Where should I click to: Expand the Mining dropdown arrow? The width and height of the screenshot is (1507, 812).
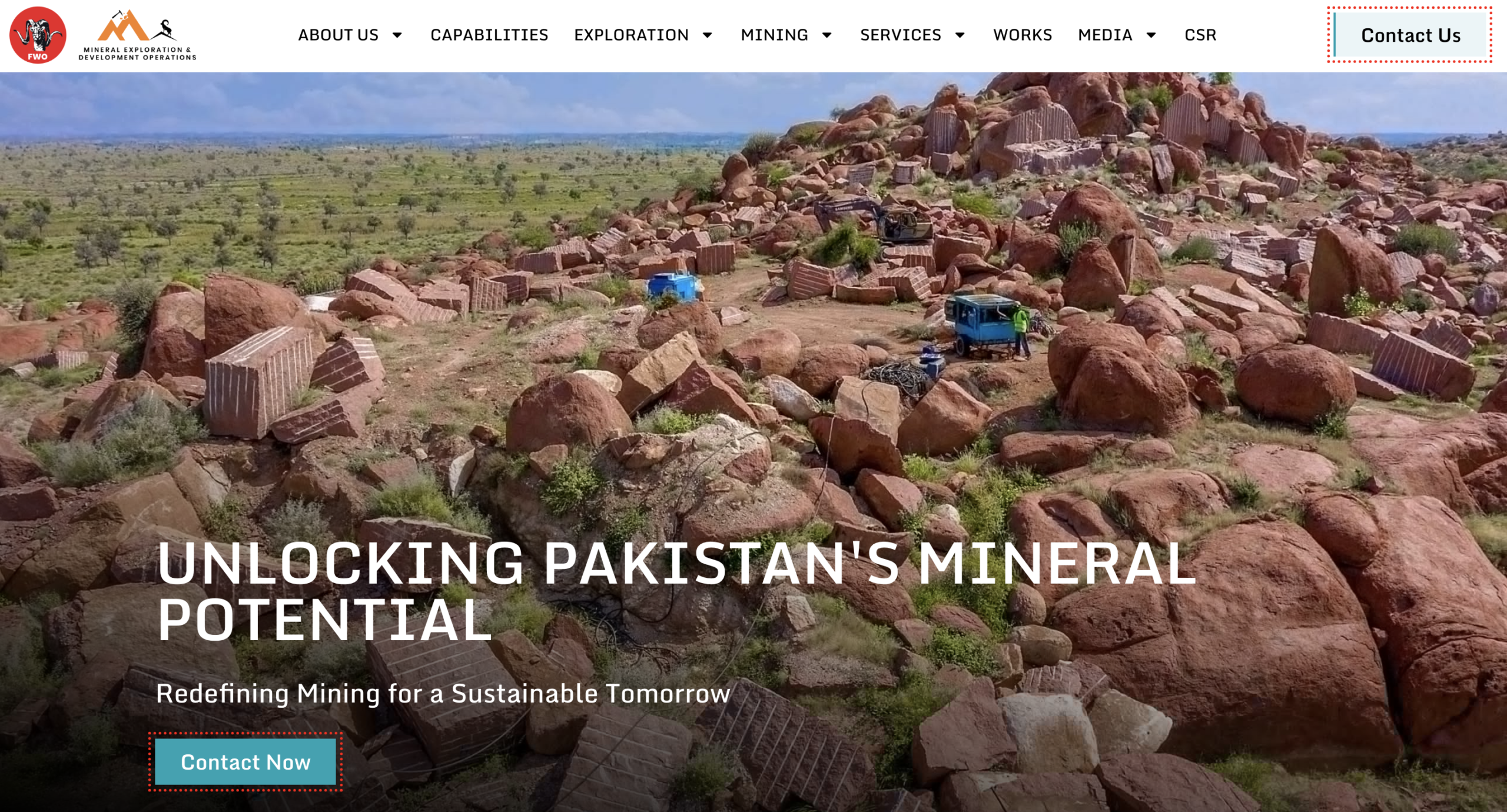[826, 35]
